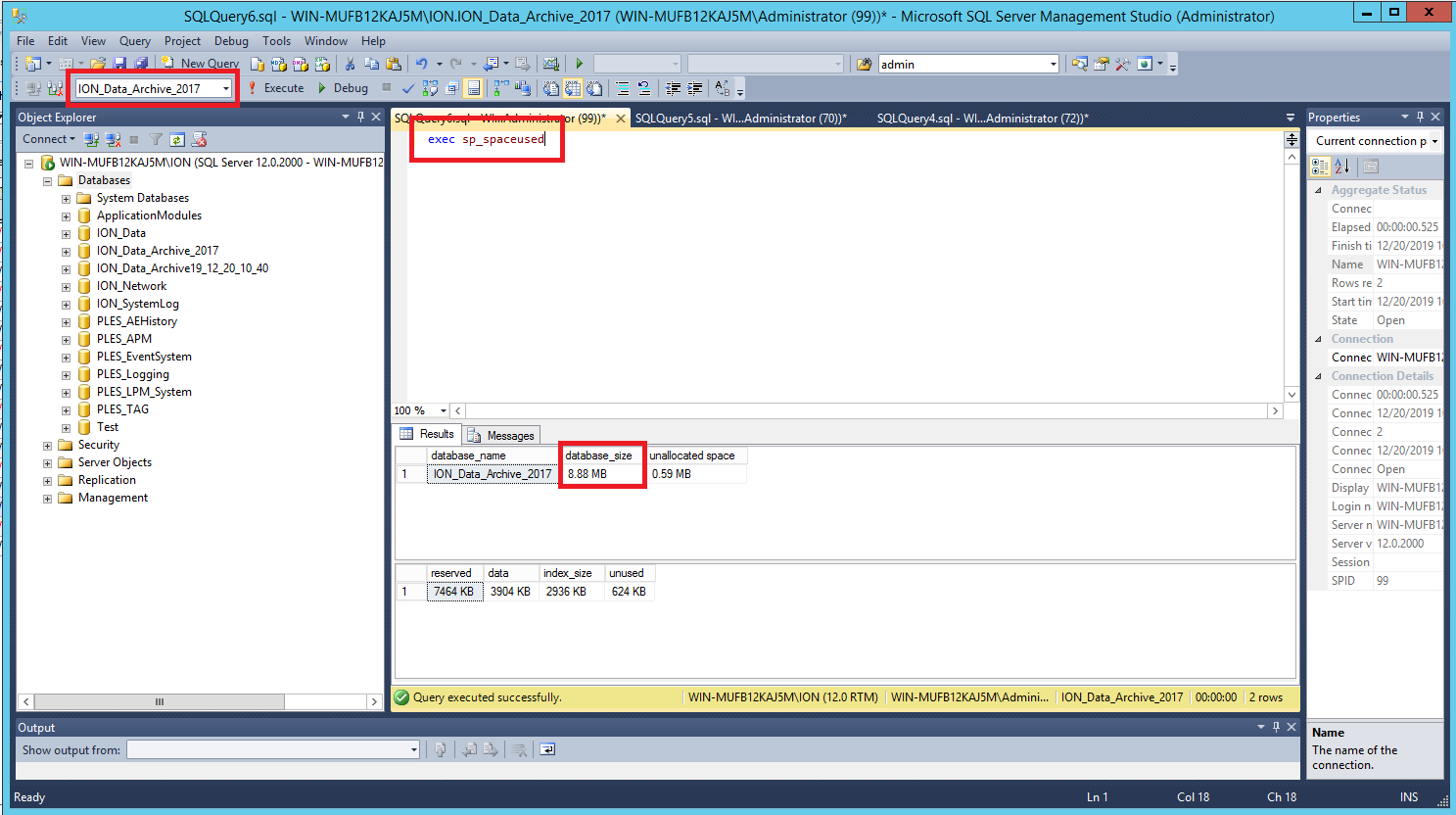Open Current connection parameters dropdown
1456x815 pixels.
point(1434,141)
